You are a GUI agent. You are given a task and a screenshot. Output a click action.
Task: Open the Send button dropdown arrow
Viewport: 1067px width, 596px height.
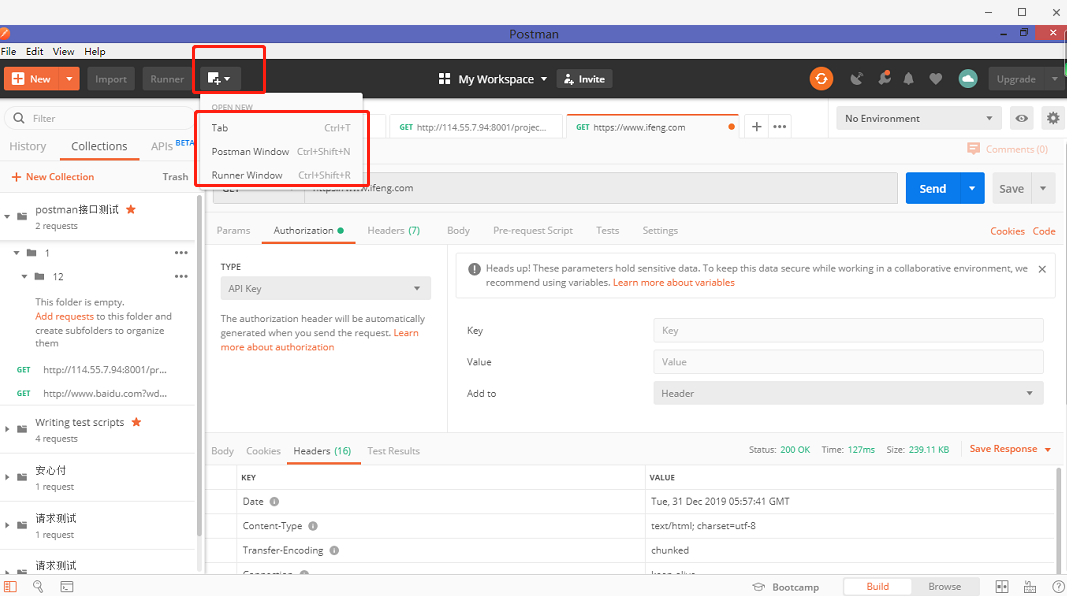pyautogui.click(x=972, y=188)
